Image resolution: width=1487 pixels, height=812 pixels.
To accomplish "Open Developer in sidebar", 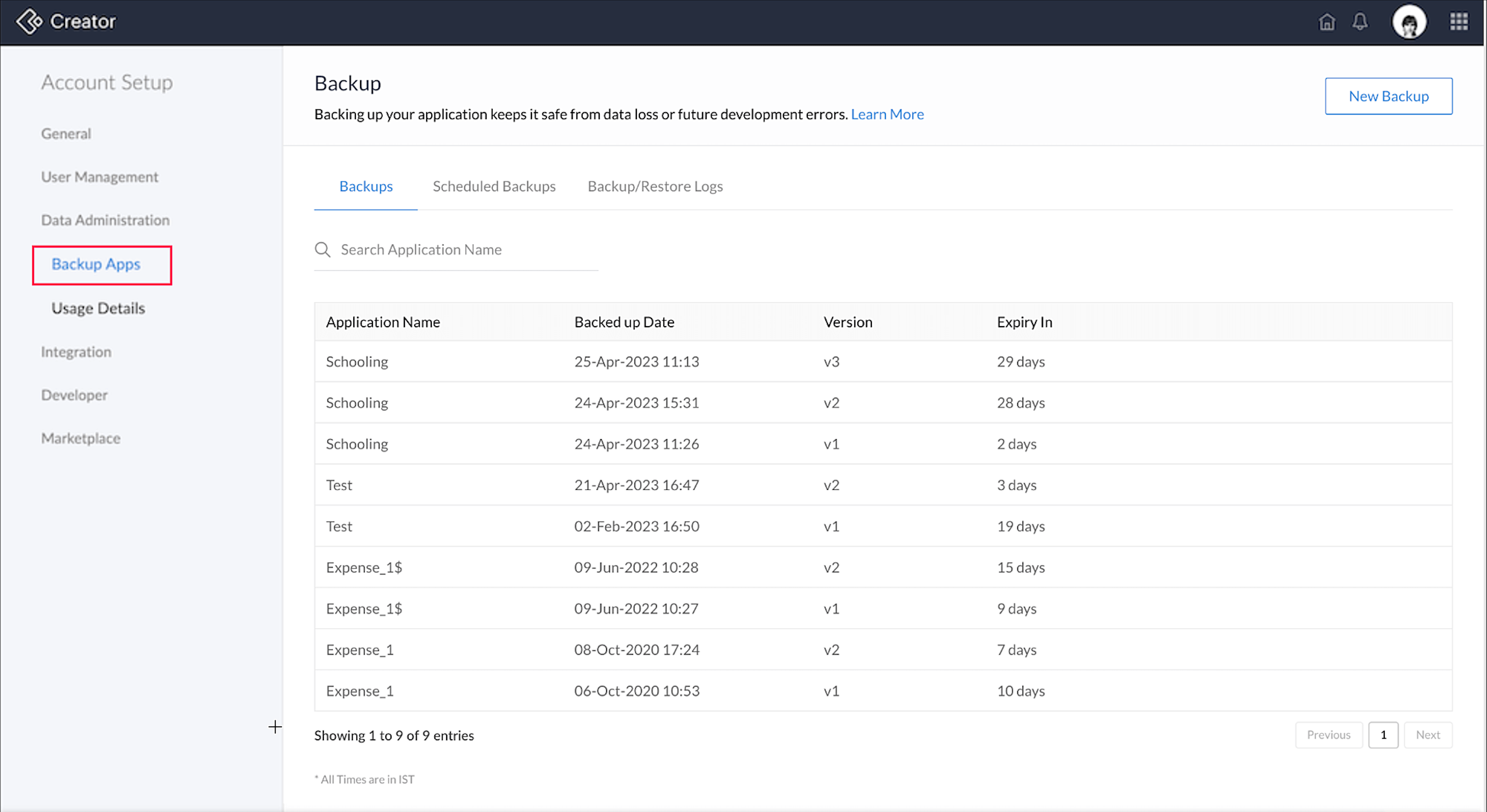I will click(74, 395).
